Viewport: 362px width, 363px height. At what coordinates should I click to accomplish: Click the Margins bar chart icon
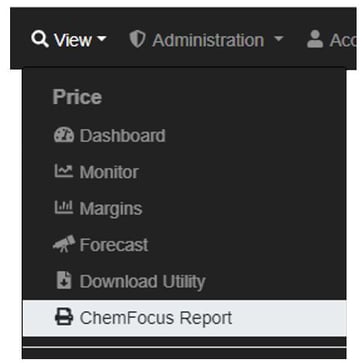pyautogui.click(x=63, y=207)
